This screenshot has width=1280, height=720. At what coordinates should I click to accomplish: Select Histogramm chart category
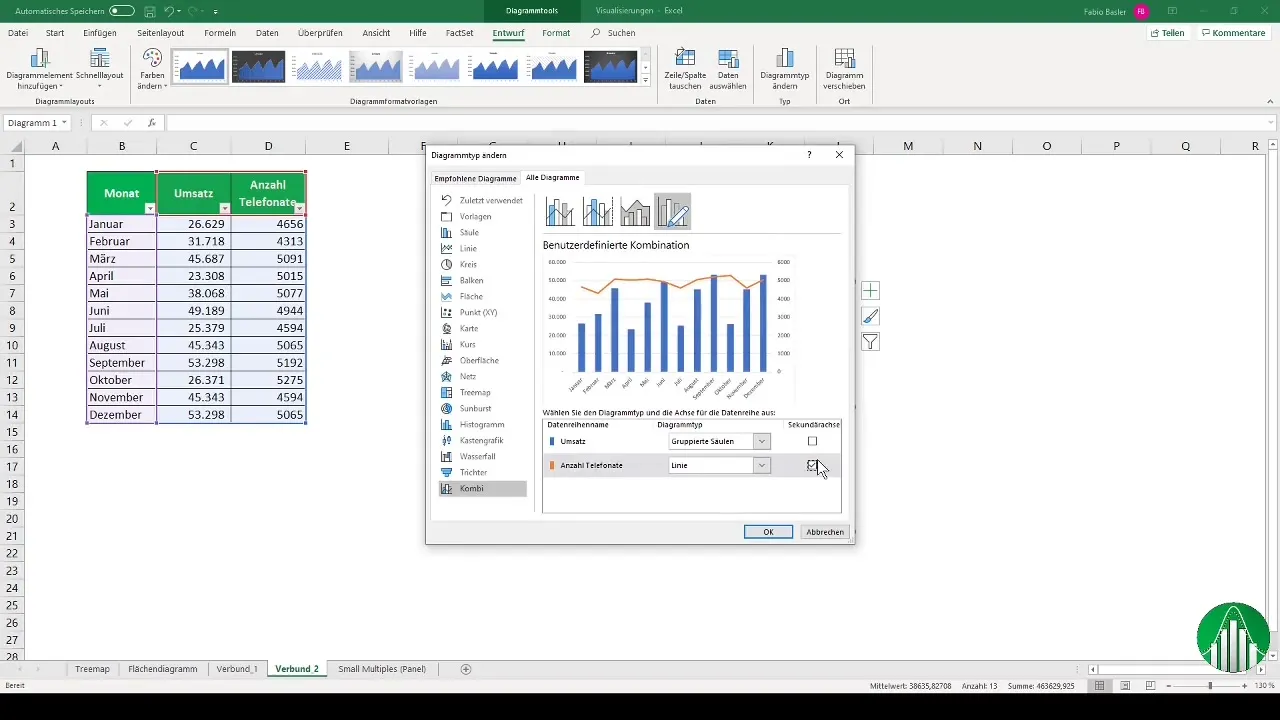pos(483,424)
